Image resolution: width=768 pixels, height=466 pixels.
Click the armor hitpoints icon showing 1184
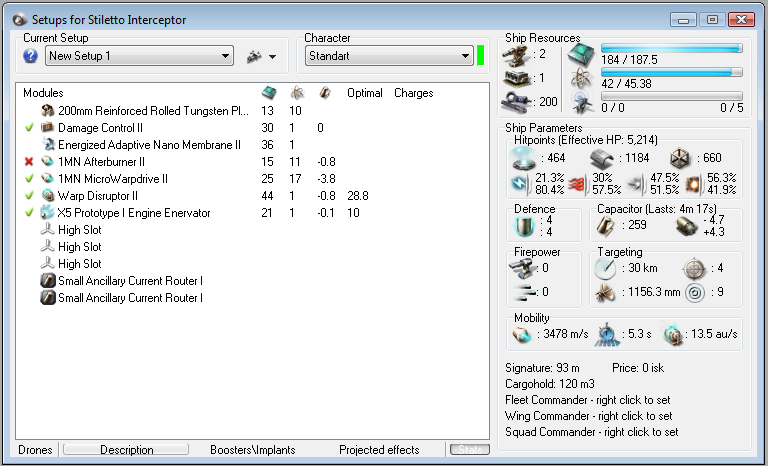(602, 159)
